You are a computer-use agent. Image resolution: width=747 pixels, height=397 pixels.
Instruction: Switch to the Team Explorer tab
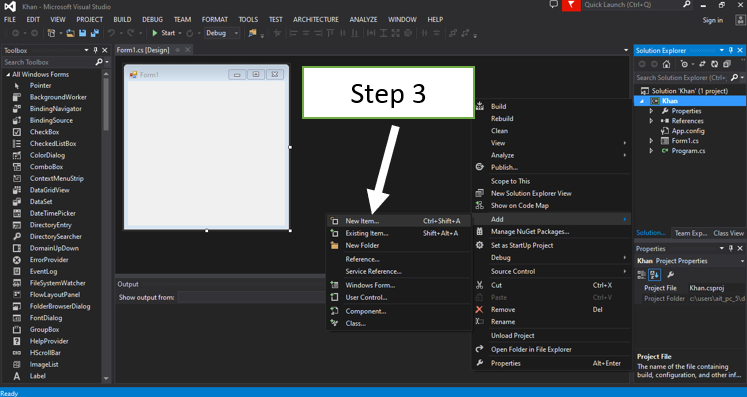point(690,233)
